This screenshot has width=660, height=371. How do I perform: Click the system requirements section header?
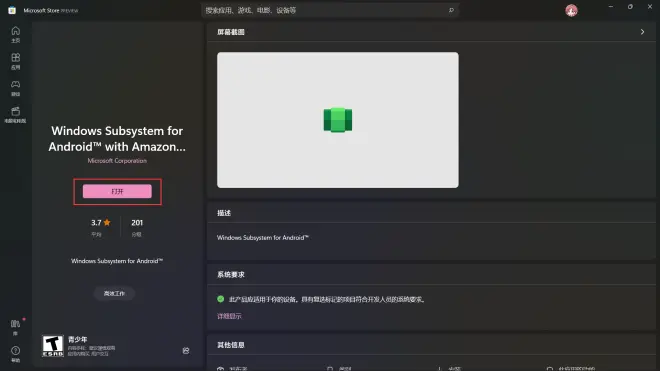click(x=231, y=275)
